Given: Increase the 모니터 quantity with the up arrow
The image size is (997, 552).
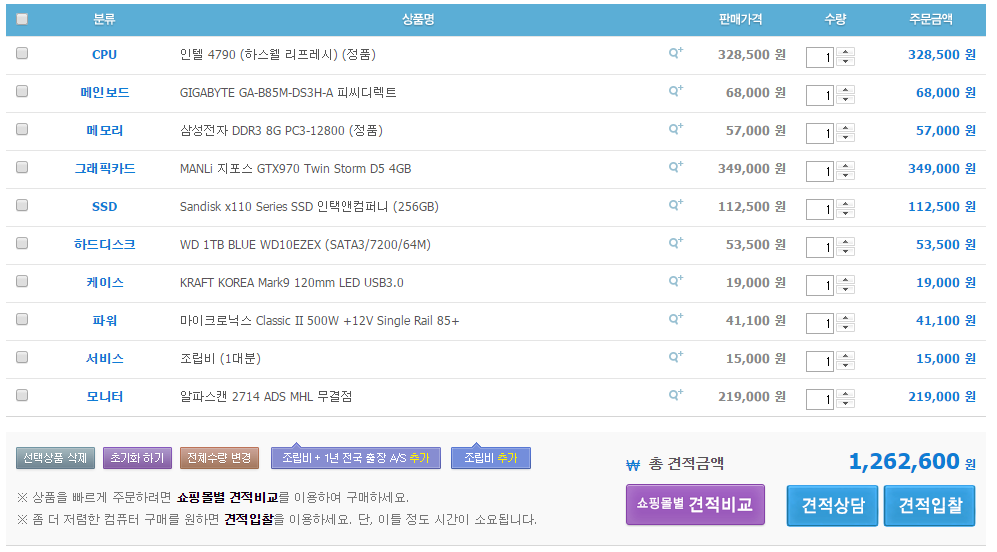Looking at the screenshot, I should [x=845, y=394].
